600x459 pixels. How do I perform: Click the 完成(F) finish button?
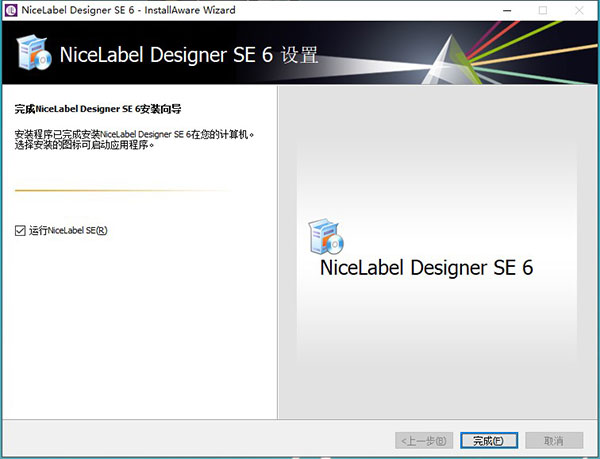click(x=489, y=441)
